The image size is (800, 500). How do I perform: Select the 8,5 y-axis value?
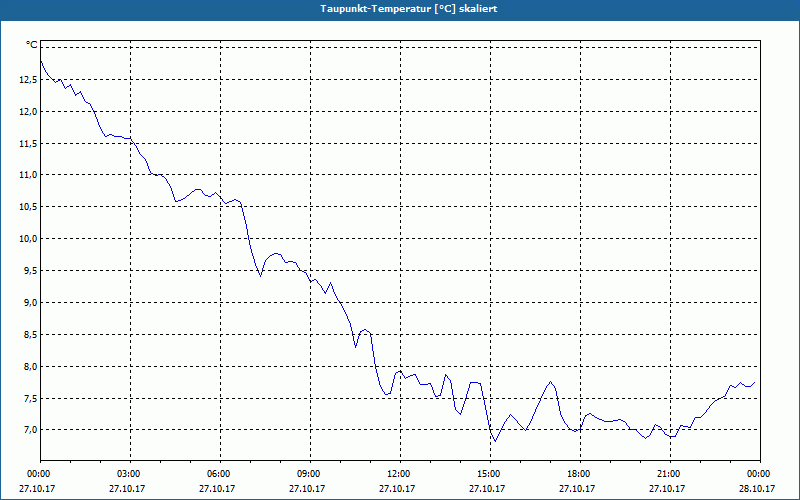pos(30,335)
